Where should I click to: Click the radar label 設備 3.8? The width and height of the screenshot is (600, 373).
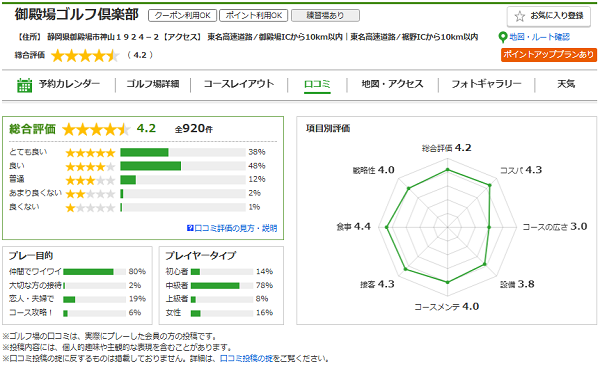[517, 284]
